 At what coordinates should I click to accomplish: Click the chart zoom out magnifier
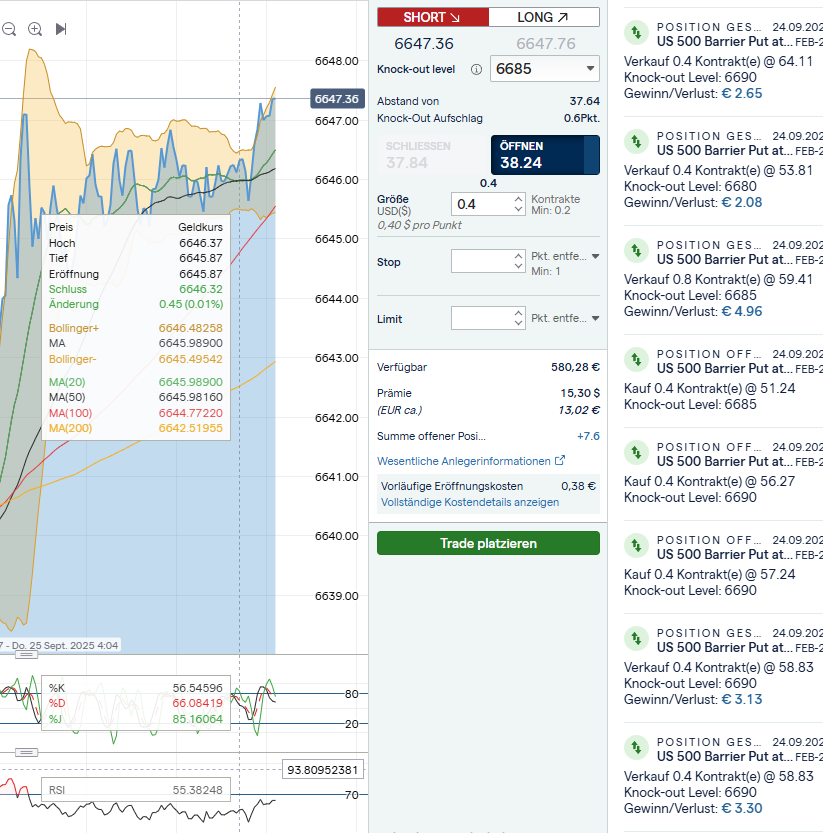(9, 29)
